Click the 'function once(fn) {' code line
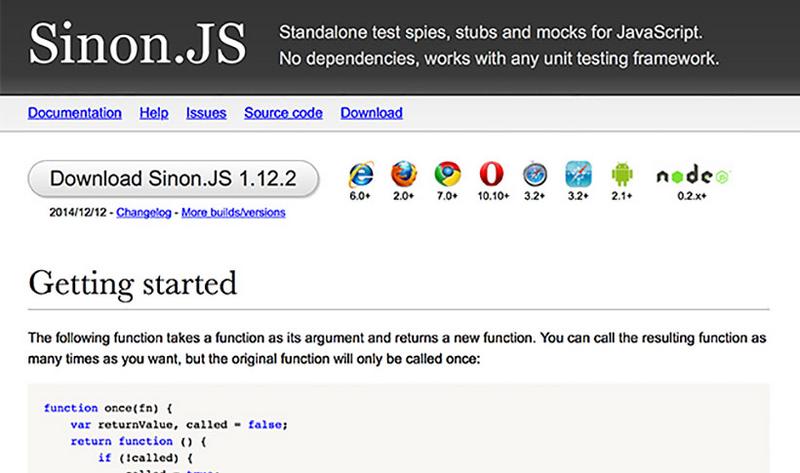This screenshot has width=800, height=473. tap(108, 408)
